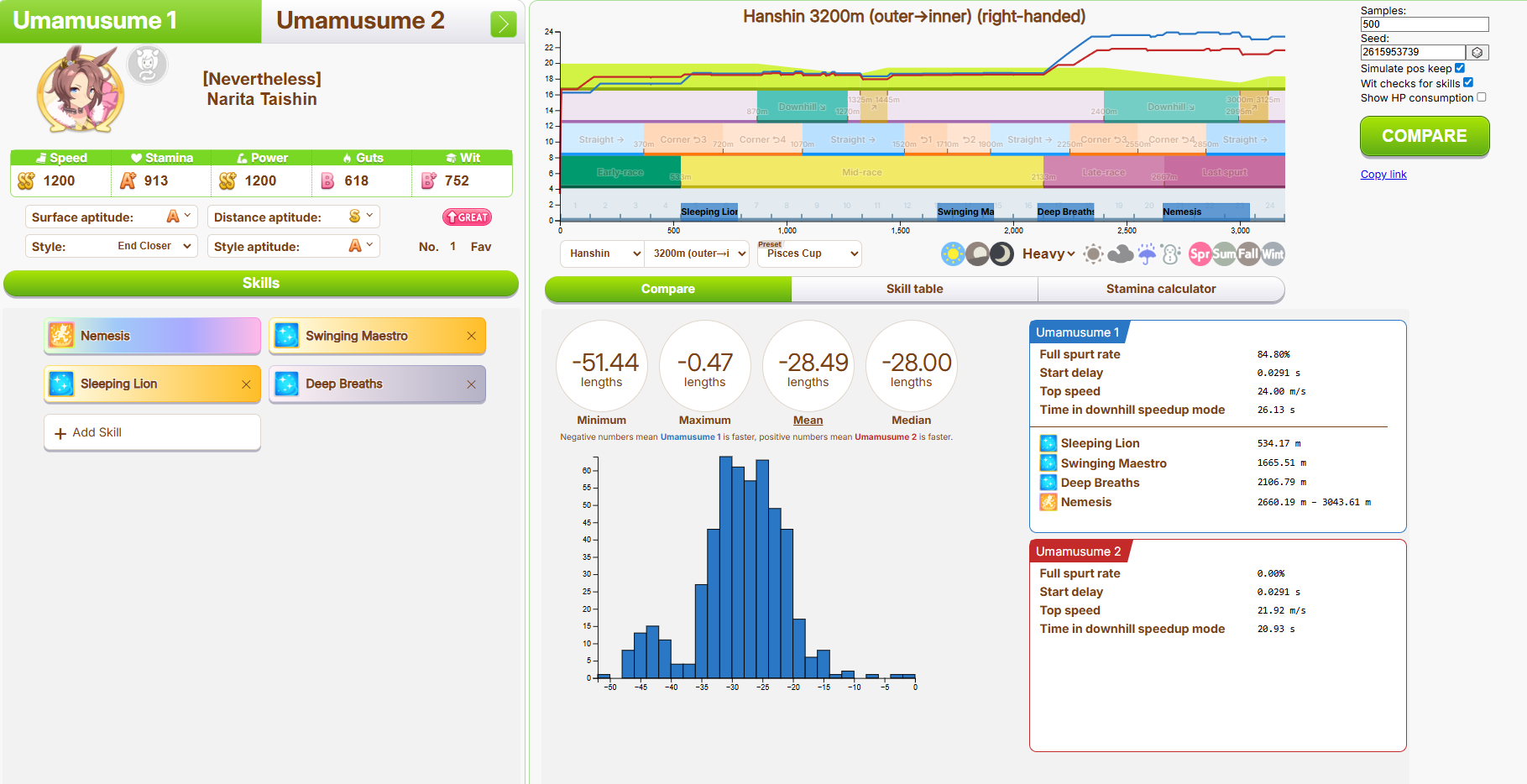Select the evening time-of-day icon
The image size is (1527, 784).
(x=977, y=253)
